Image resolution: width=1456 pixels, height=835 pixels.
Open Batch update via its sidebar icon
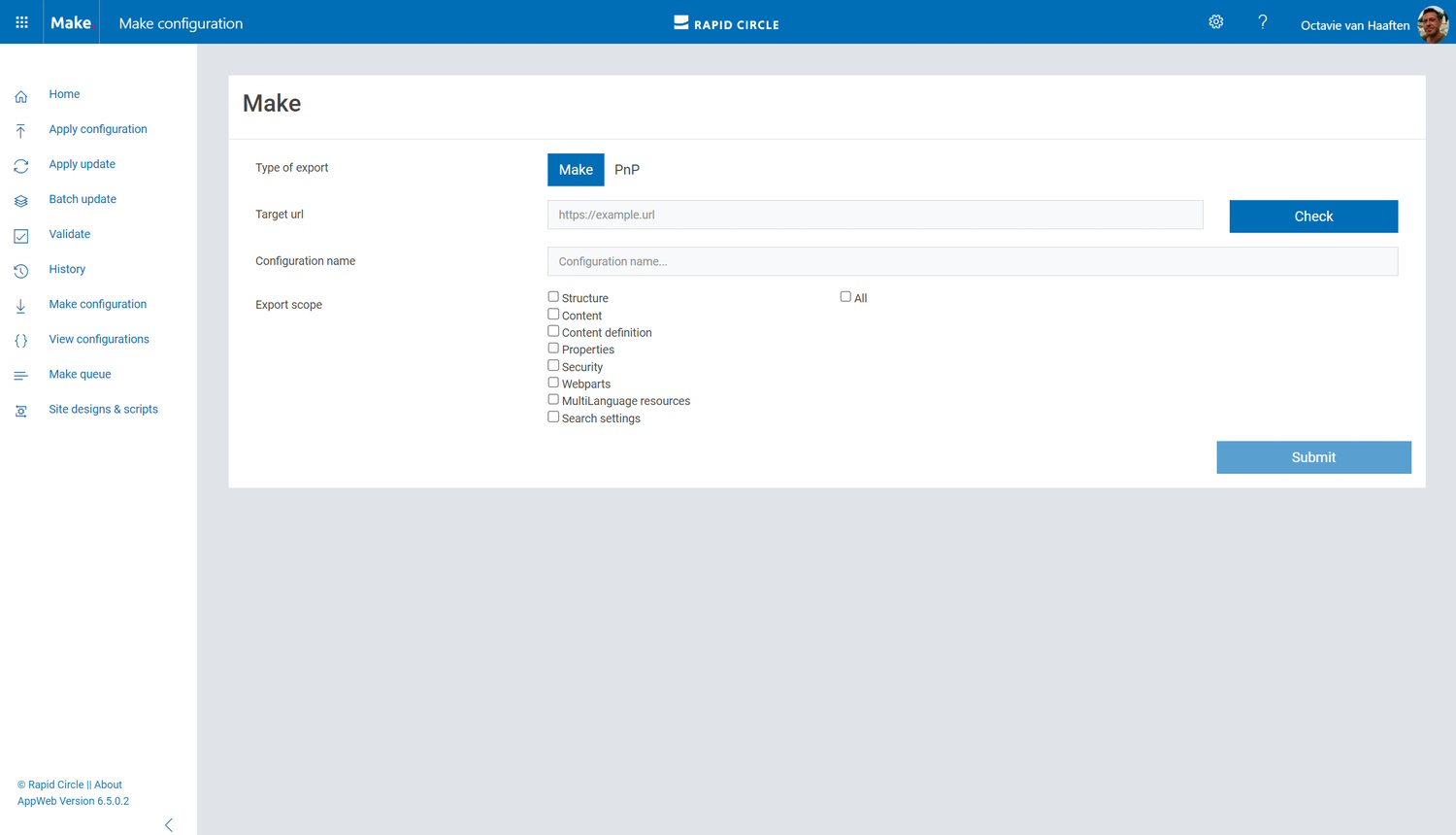[20, 200]
